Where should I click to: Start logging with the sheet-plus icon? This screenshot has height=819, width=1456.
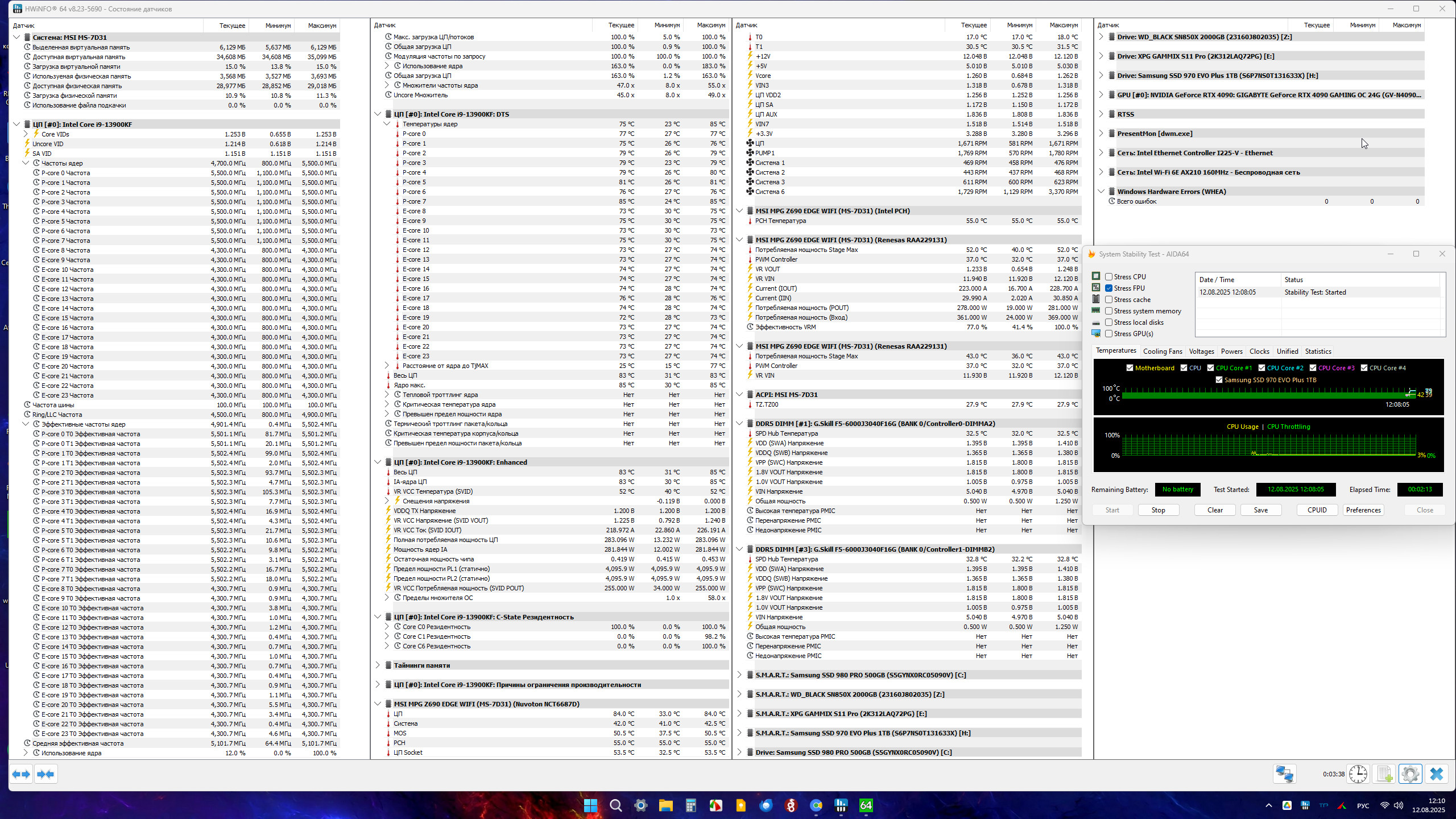pyautogui.click(x=1384, y=774)
